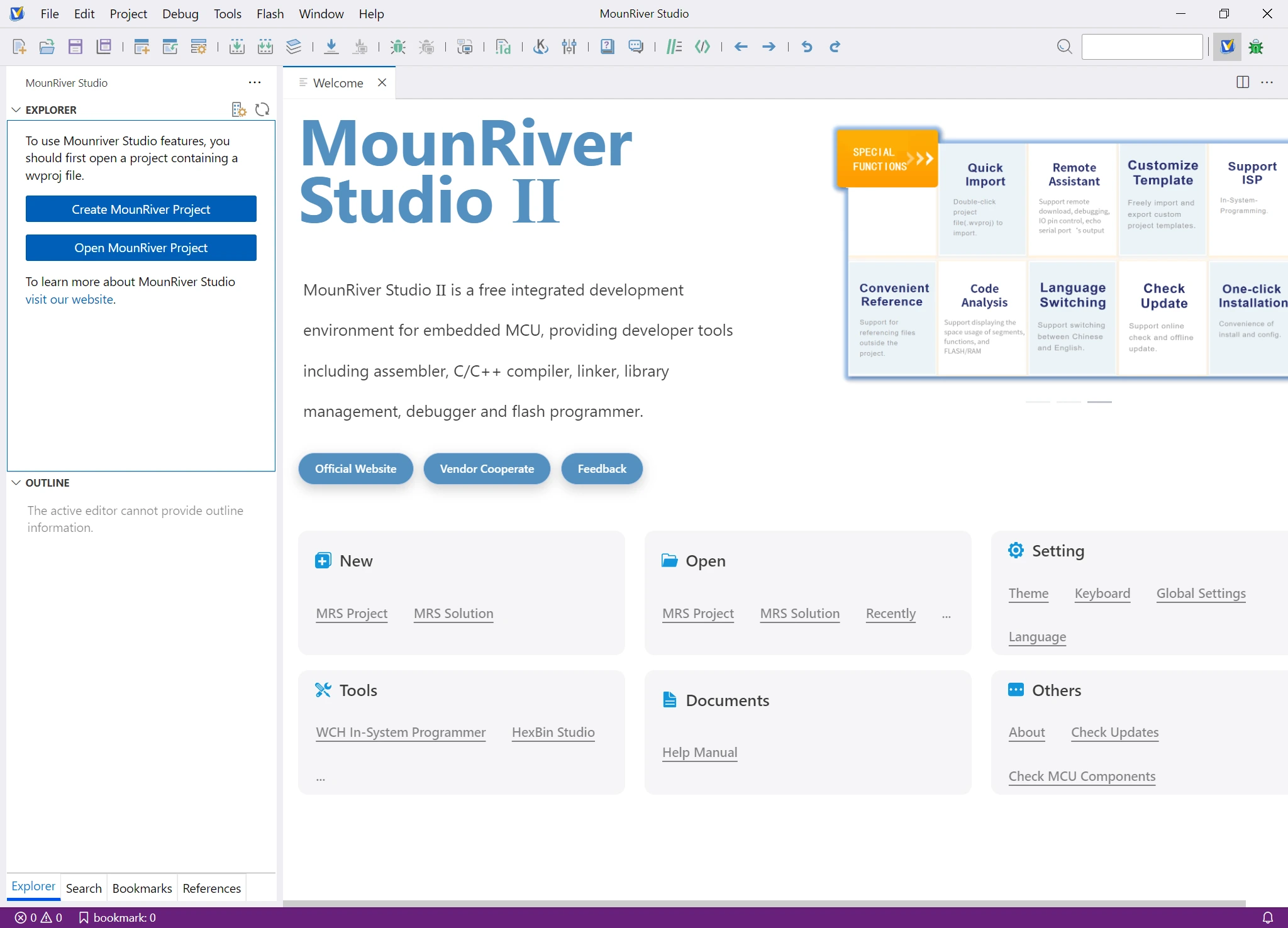The width and height of the screenshot is (1288, 928).
Task: Switch to the References tab
Action: pyautogui.click(x=212, y=888)
